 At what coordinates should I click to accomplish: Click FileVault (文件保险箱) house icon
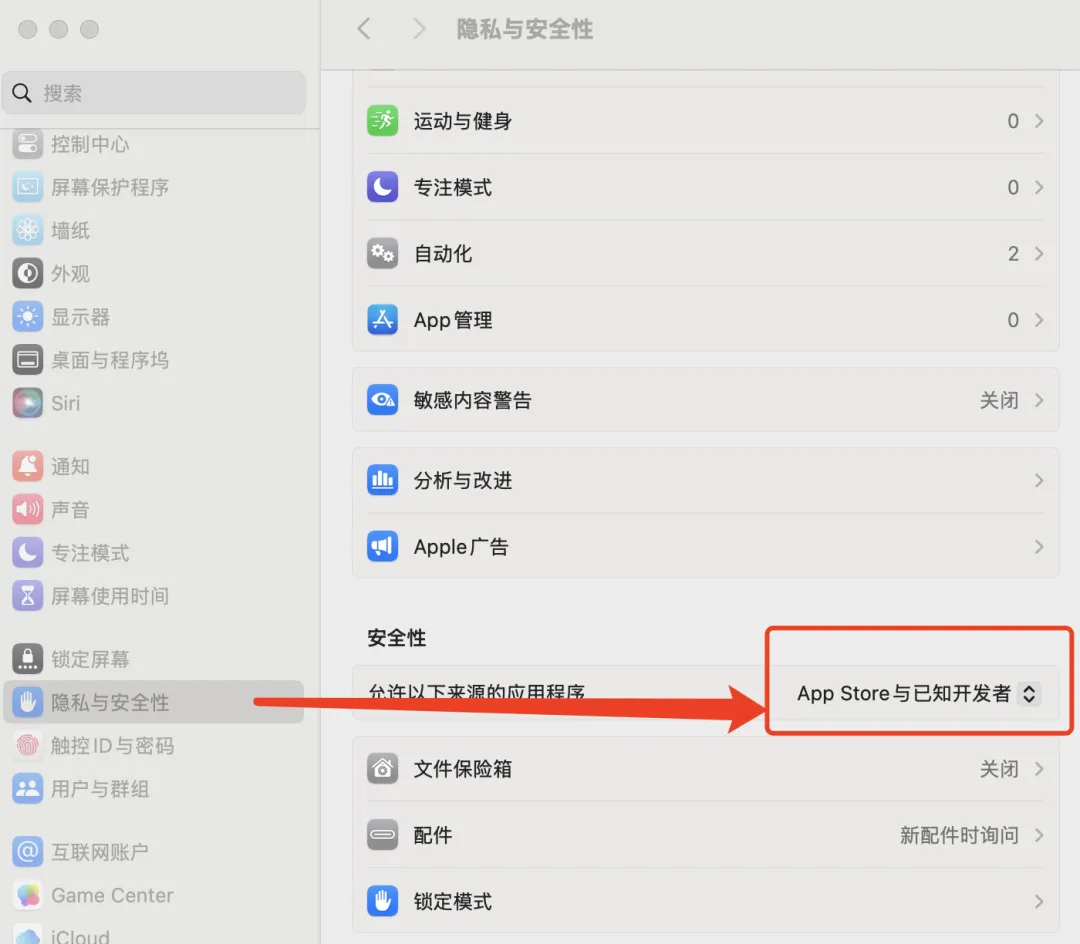(x=382, y=768)
